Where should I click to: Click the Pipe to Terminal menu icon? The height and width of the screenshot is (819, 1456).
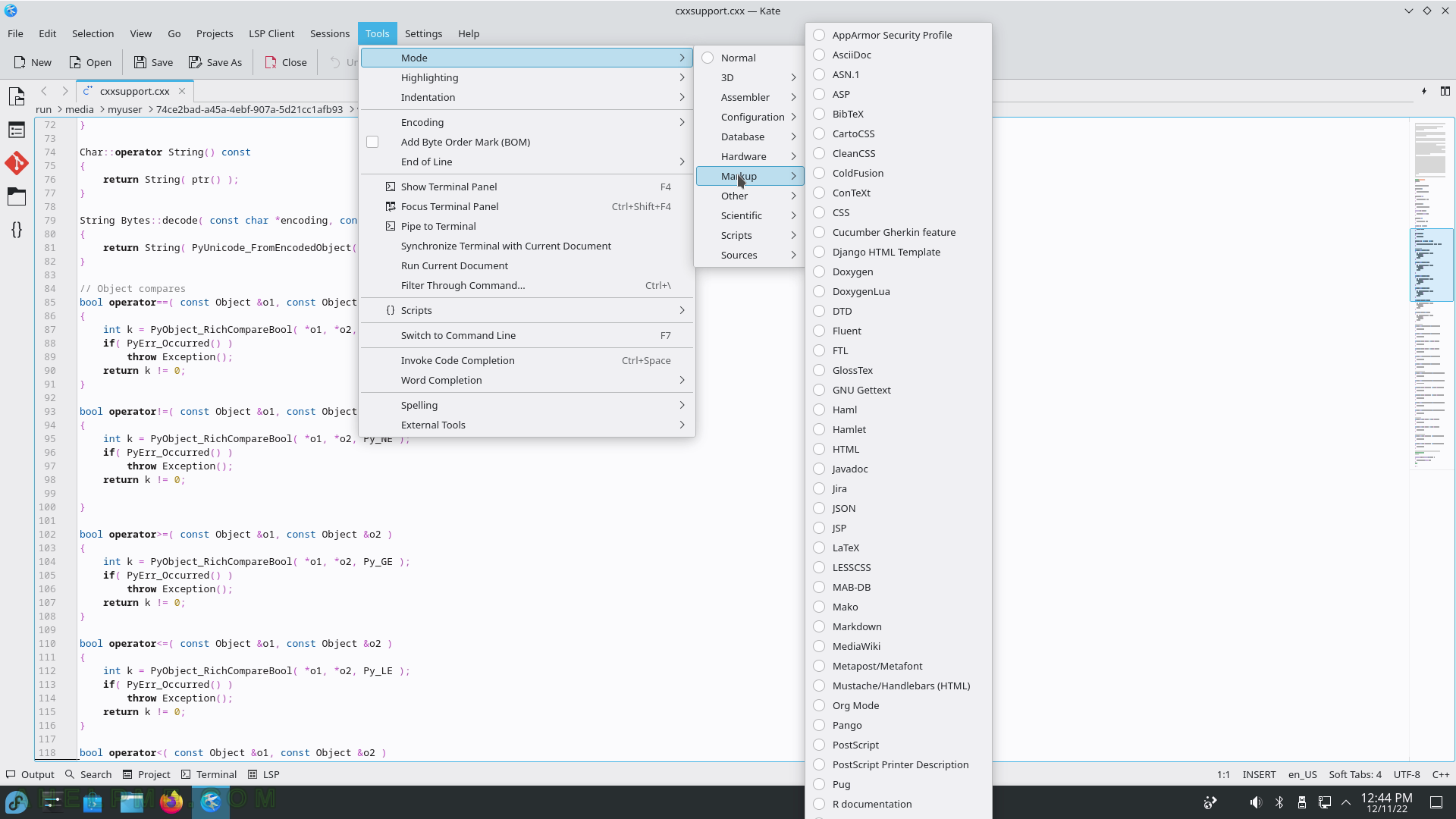[391, 226]
